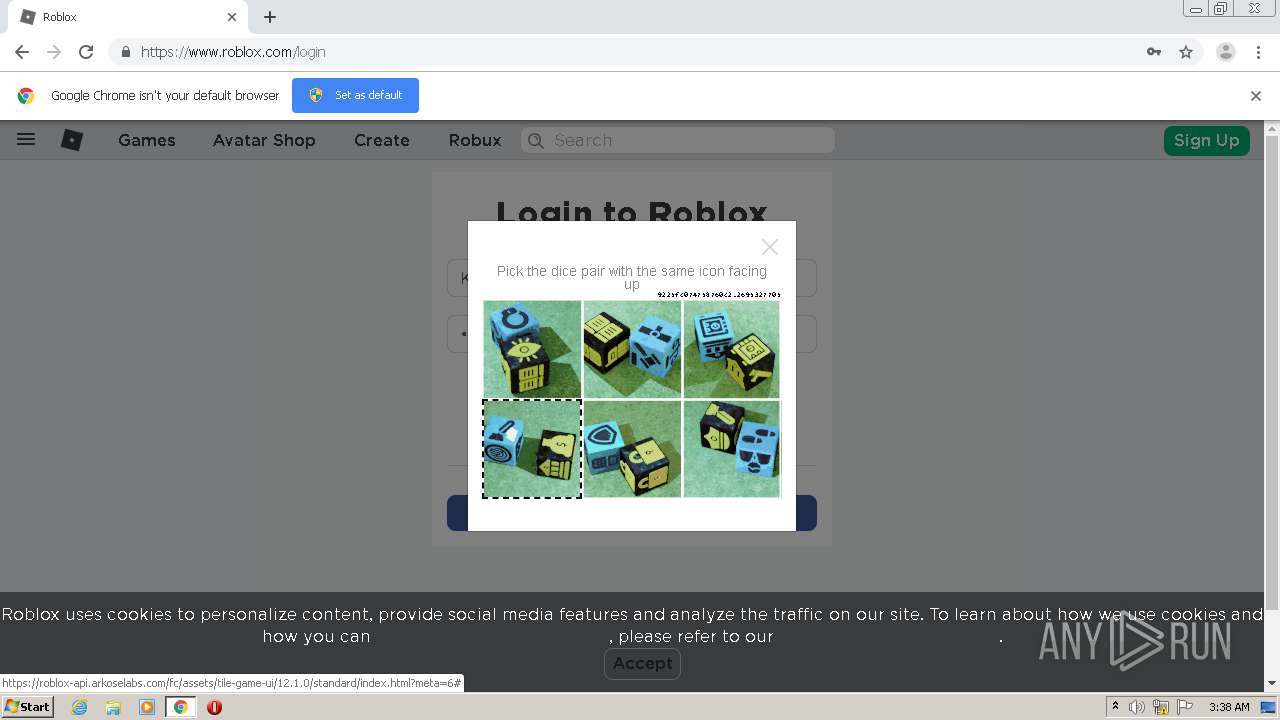Click the red Opera taskbar icon
1280x720 pixels.
[x=214, y=707]
